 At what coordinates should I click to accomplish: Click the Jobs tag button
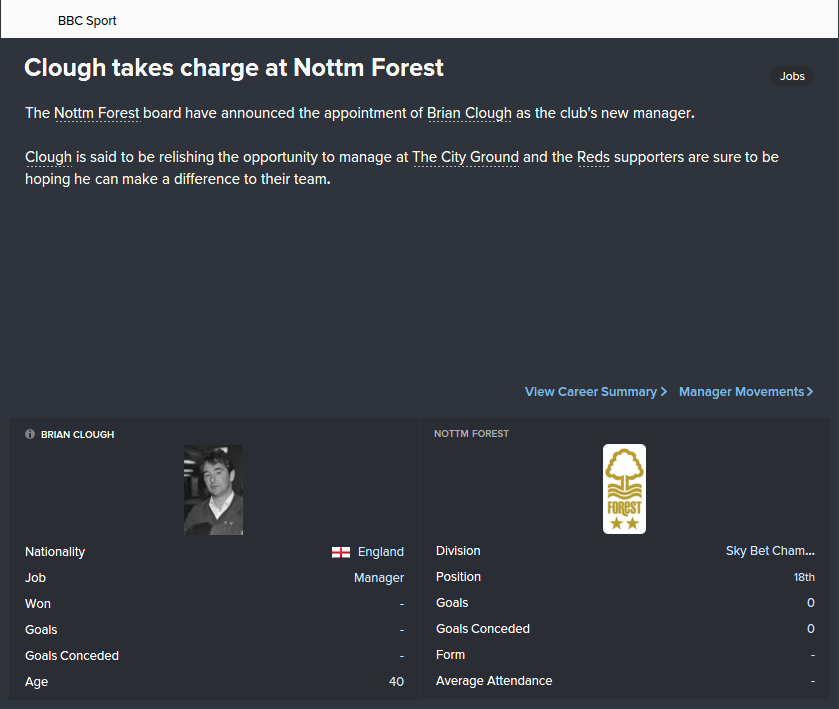(x=792, y=76)
